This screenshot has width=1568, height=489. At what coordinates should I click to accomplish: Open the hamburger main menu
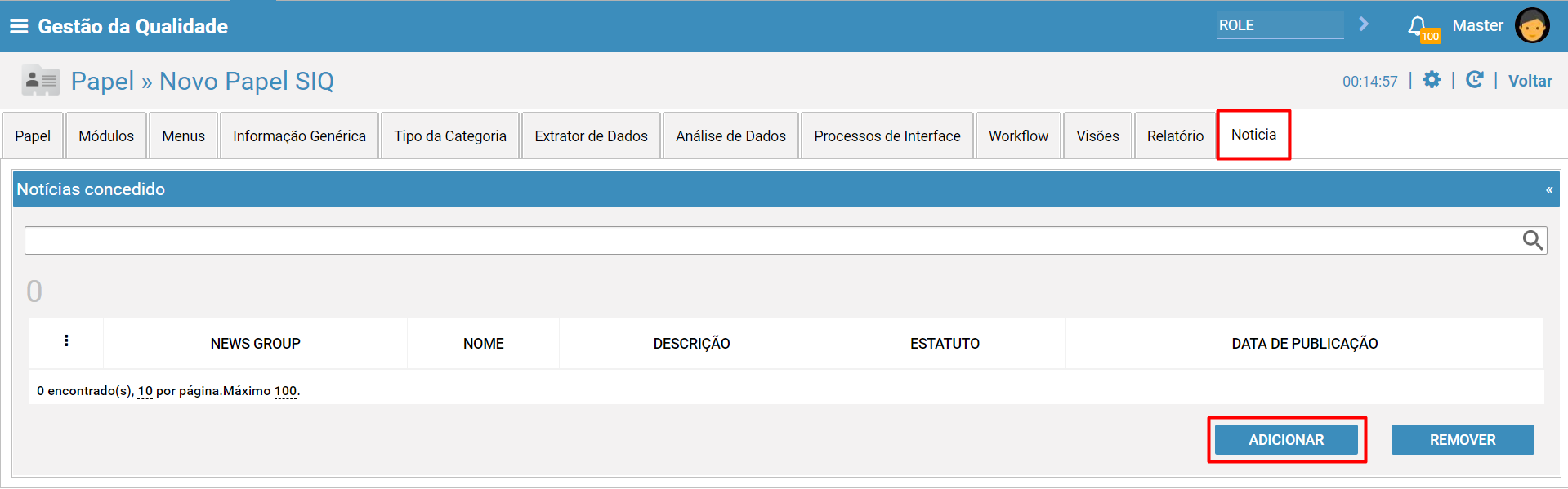pyautogui.click(x=19, y=26)
